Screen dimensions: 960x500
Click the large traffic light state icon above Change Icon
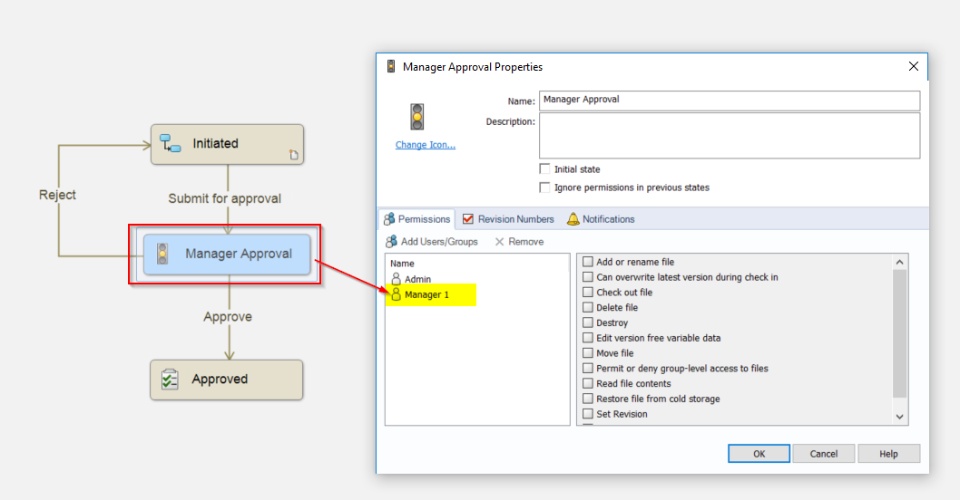pos(417,117)
